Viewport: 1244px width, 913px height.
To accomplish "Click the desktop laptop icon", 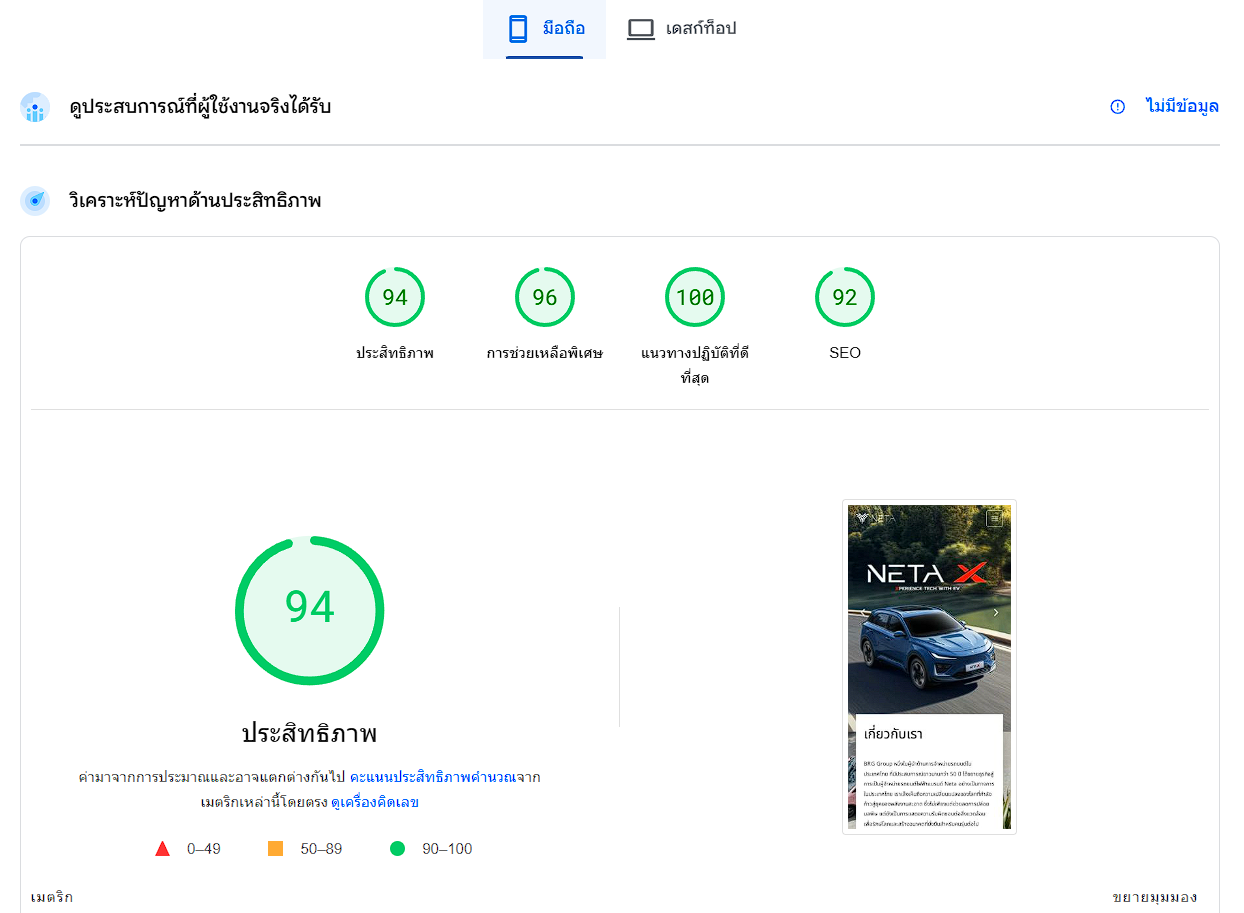I will [640, 29].
